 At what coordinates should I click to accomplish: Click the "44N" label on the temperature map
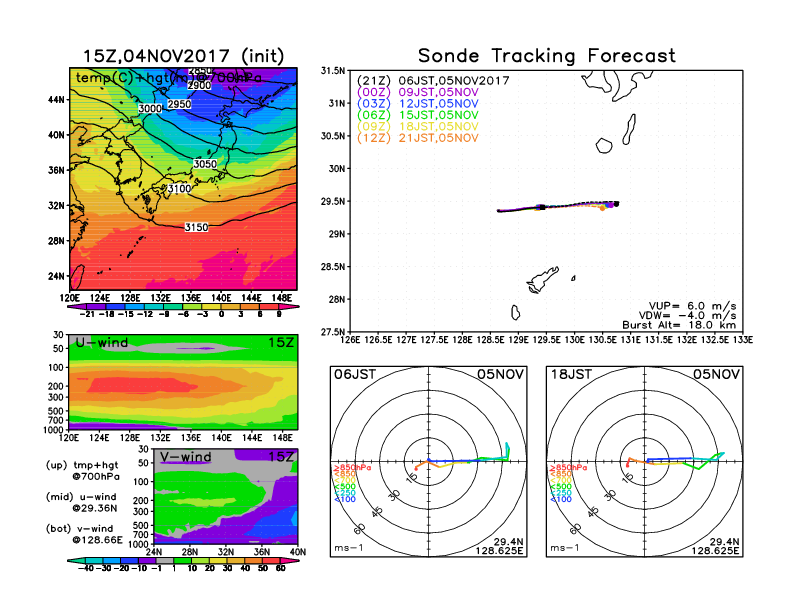[57, 99]
